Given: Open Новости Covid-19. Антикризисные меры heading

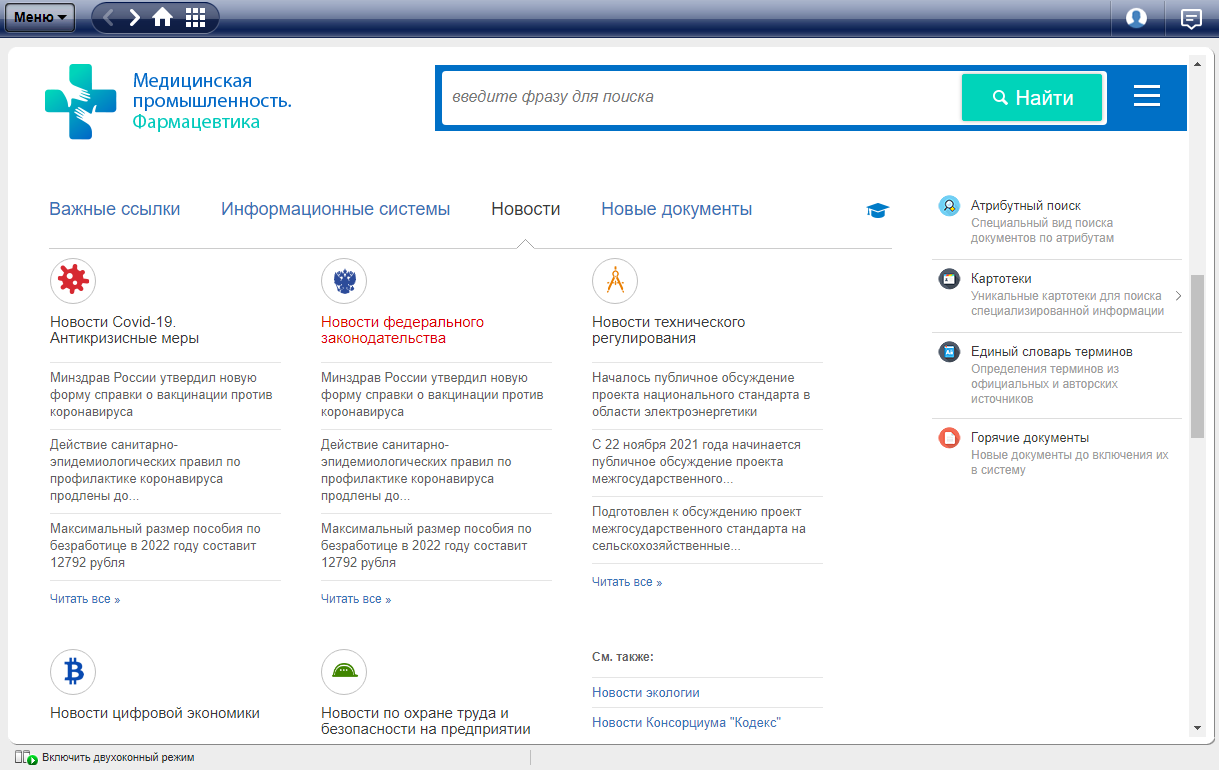Looking at the screenshot, I should pos(125,330).
